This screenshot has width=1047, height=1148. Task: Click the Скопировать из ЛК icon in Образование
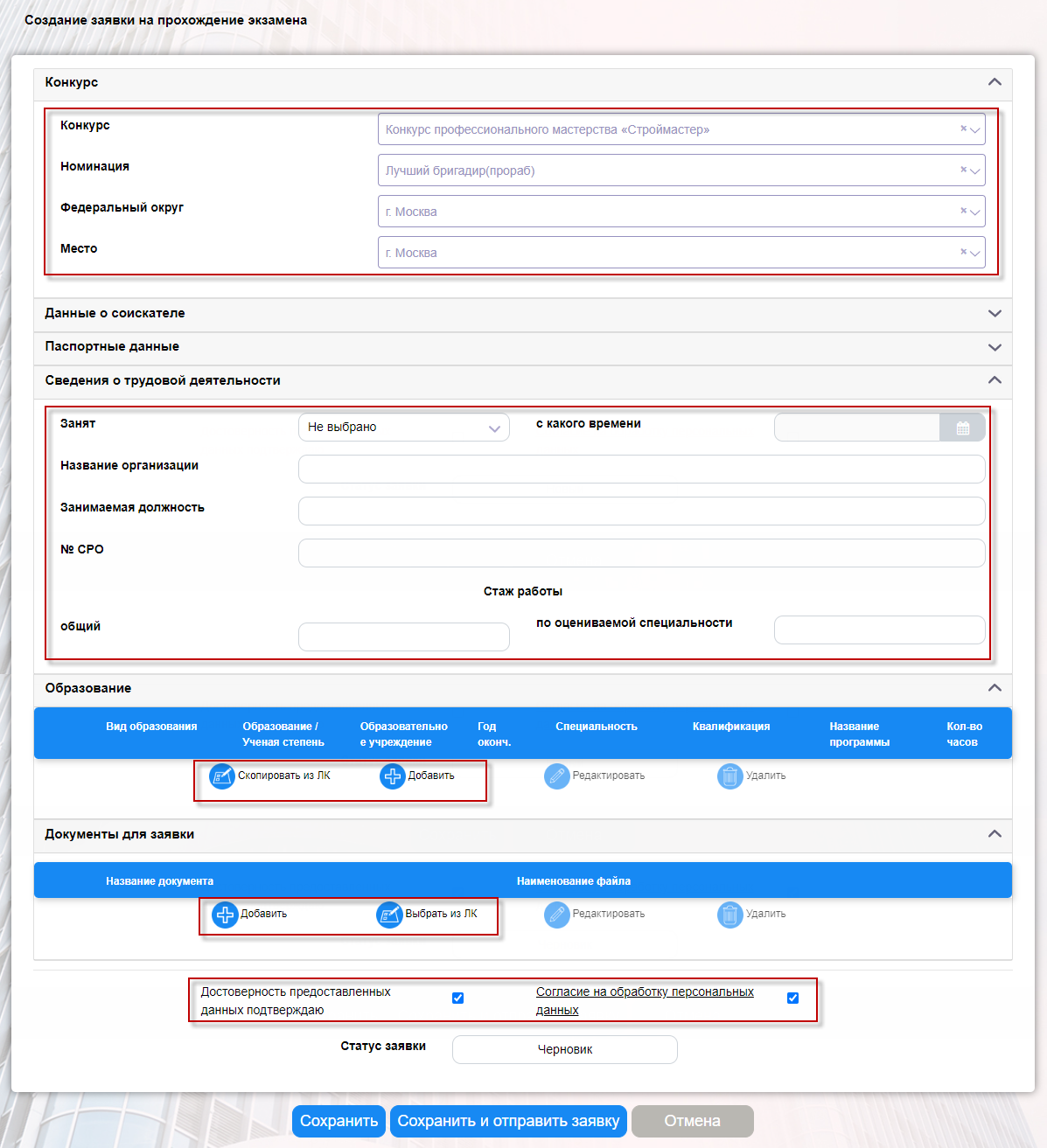point(222,776)
